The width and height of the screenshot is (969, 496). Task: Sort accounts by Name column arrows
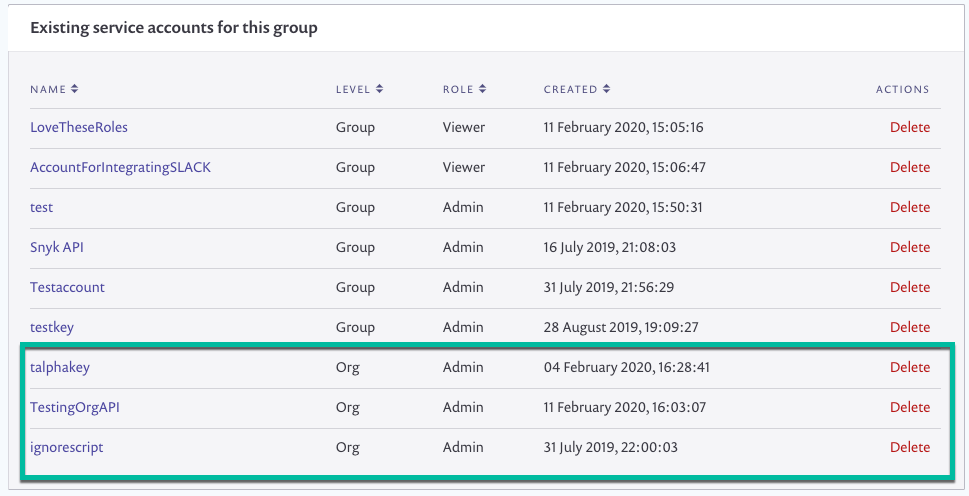coord(74,89)
